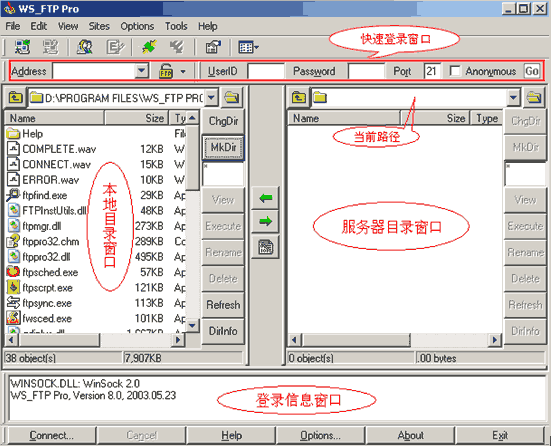
Task: Open the View menu
Action: [68, 26]
